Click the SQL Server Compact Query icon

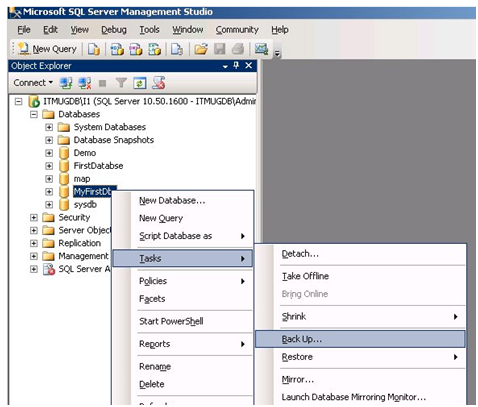tap(177, 49)
